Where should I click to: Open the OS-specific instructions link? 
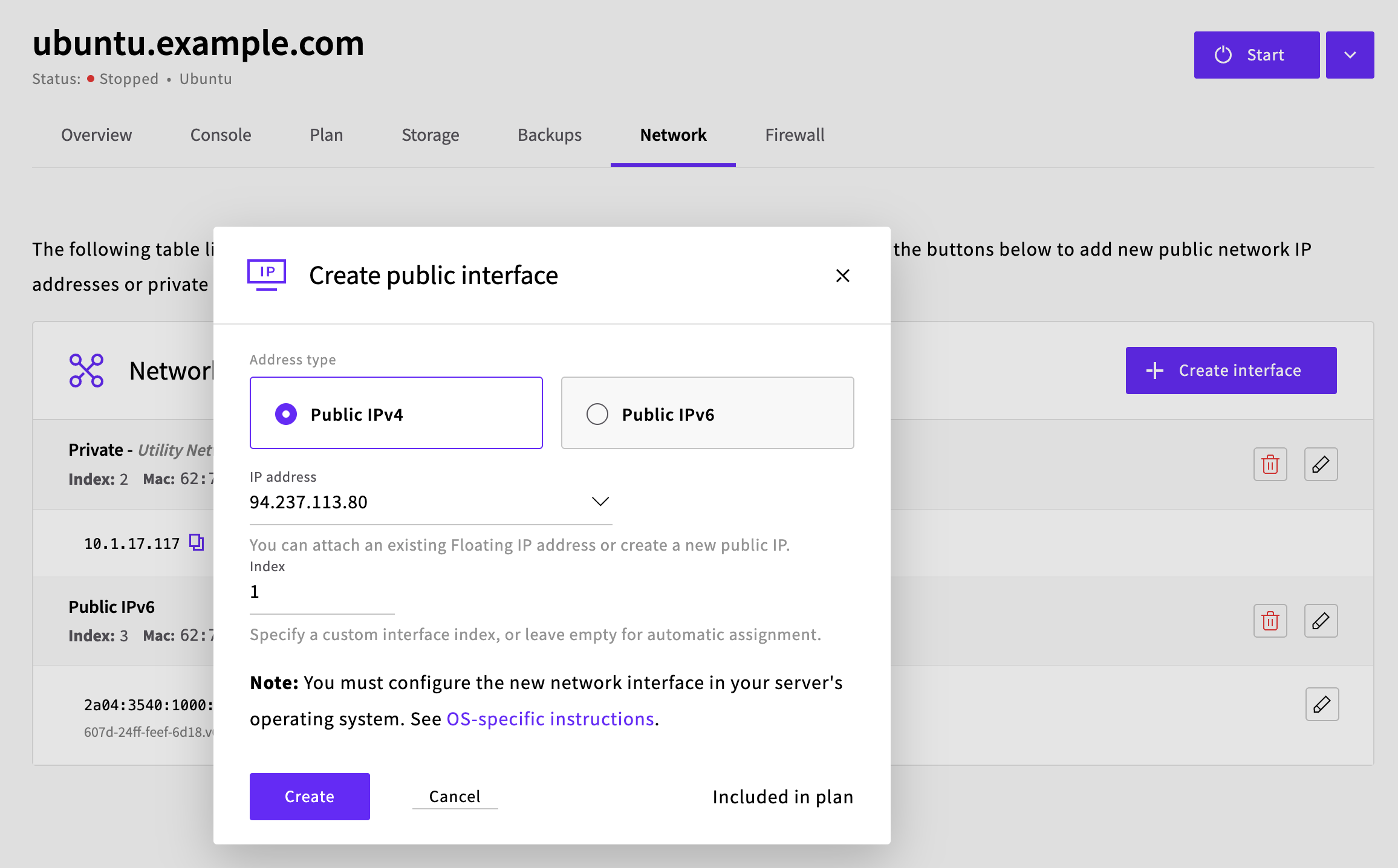click(x=550, y=719)
